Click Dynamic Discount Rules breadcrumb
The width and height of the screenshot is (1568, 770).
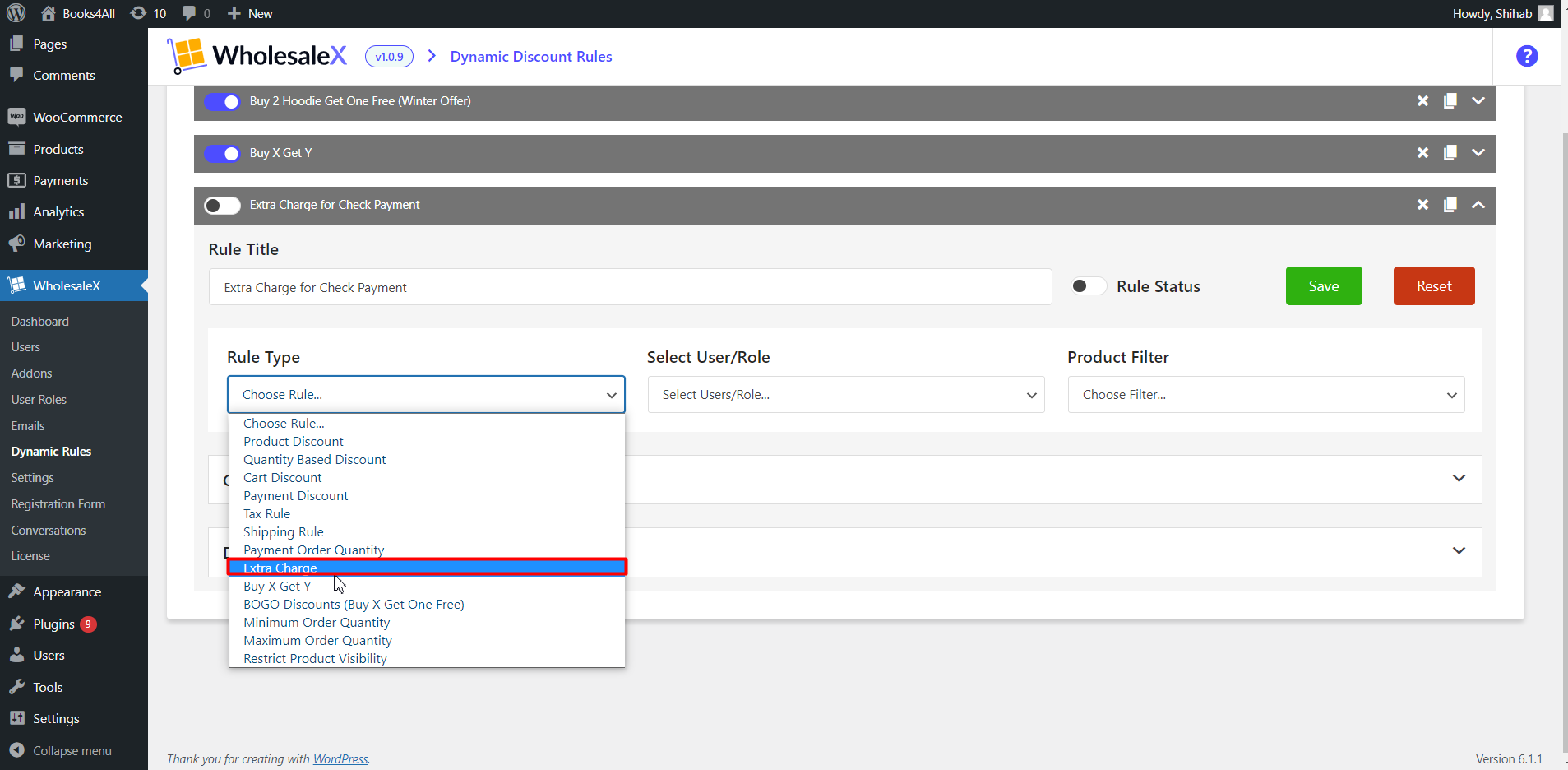point(531,57)
